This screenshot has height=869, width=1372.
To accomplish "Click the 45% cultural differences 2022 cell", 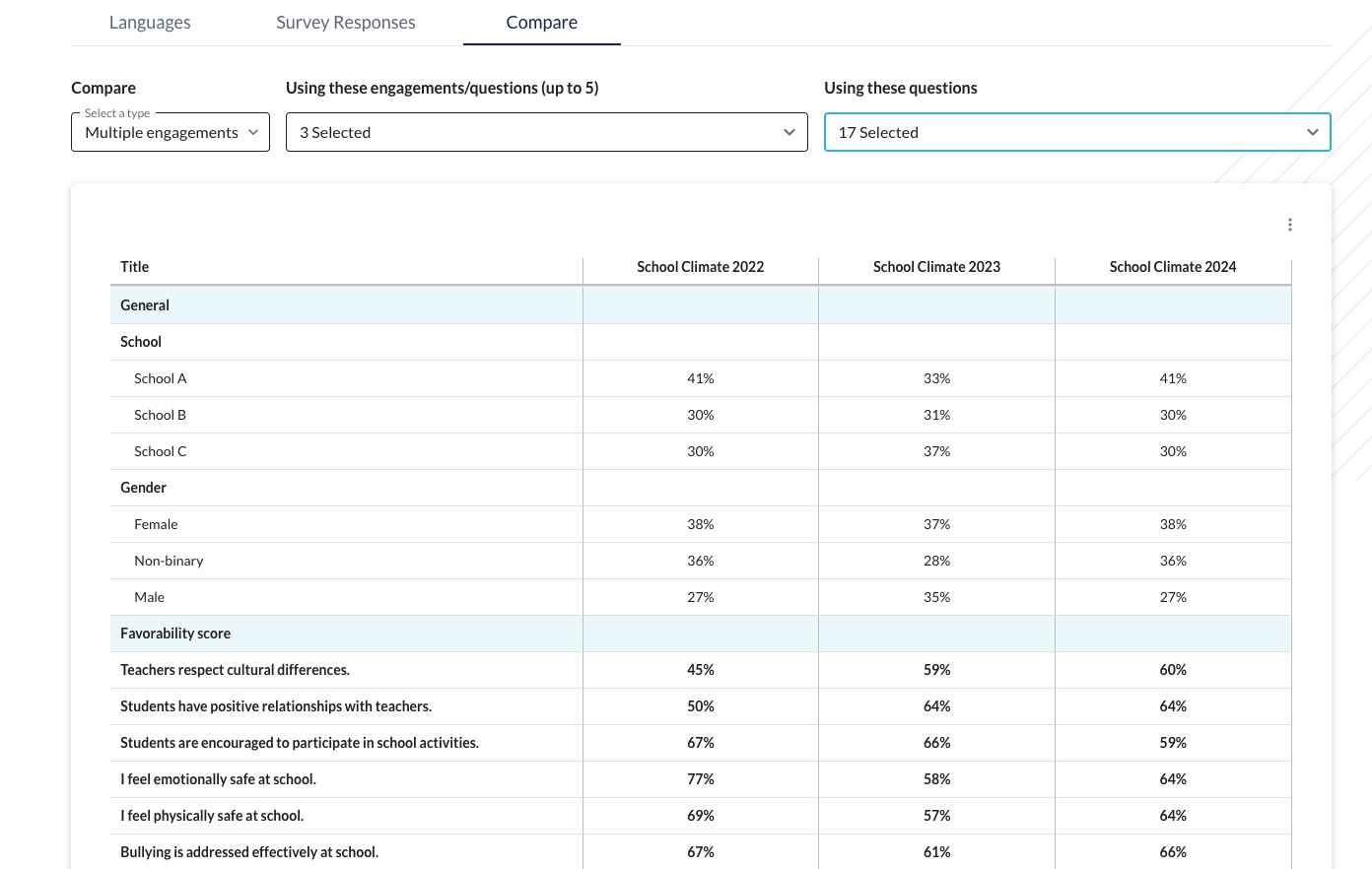I will (701, 670).
